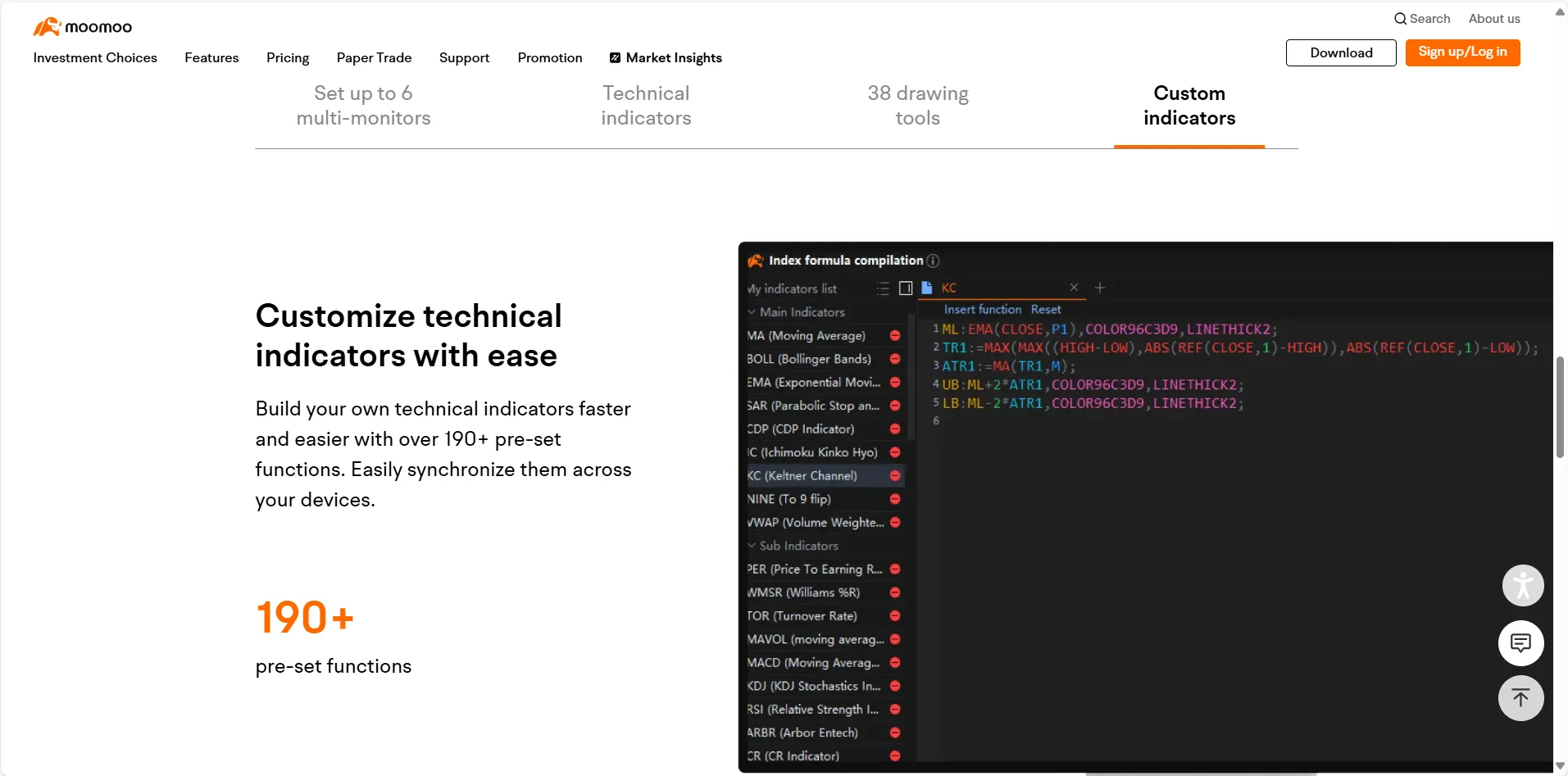The image size is (1568, 776).
Task: Open the Search magnifier icon
Action: pyautogui.click(x=1400, y=19)
